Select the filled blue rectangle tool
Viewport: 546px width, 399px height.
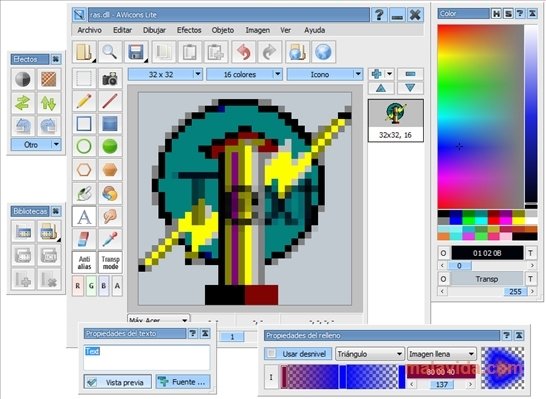tap(110, 124)
